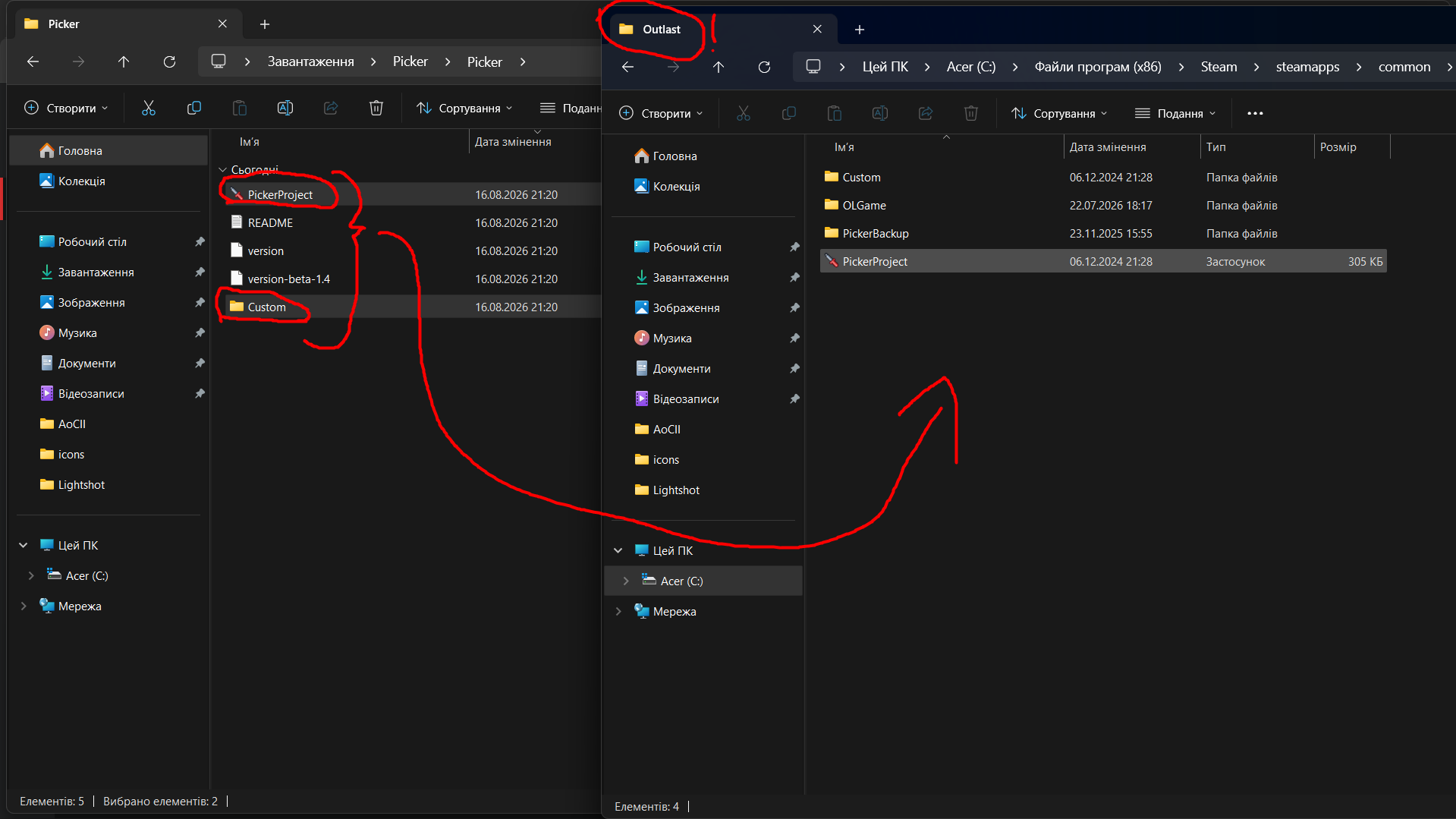Switch to the Picker tab
The width and height of the screenshot is (1456, 819).
(x=129, y=24)
